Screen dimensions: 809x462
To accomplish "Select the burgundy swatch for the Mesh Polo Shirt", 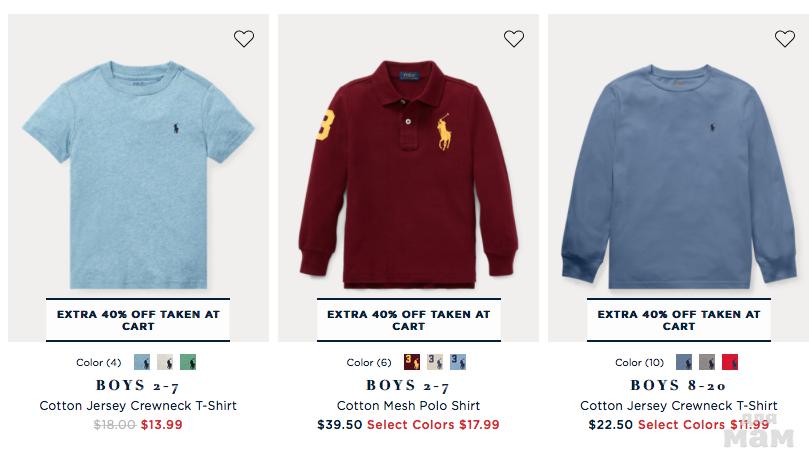I will 411,362.
